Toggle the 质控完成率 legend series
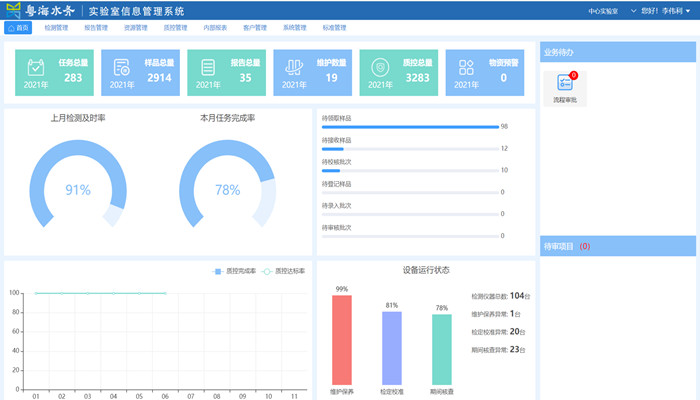 (x=235, y=270)
